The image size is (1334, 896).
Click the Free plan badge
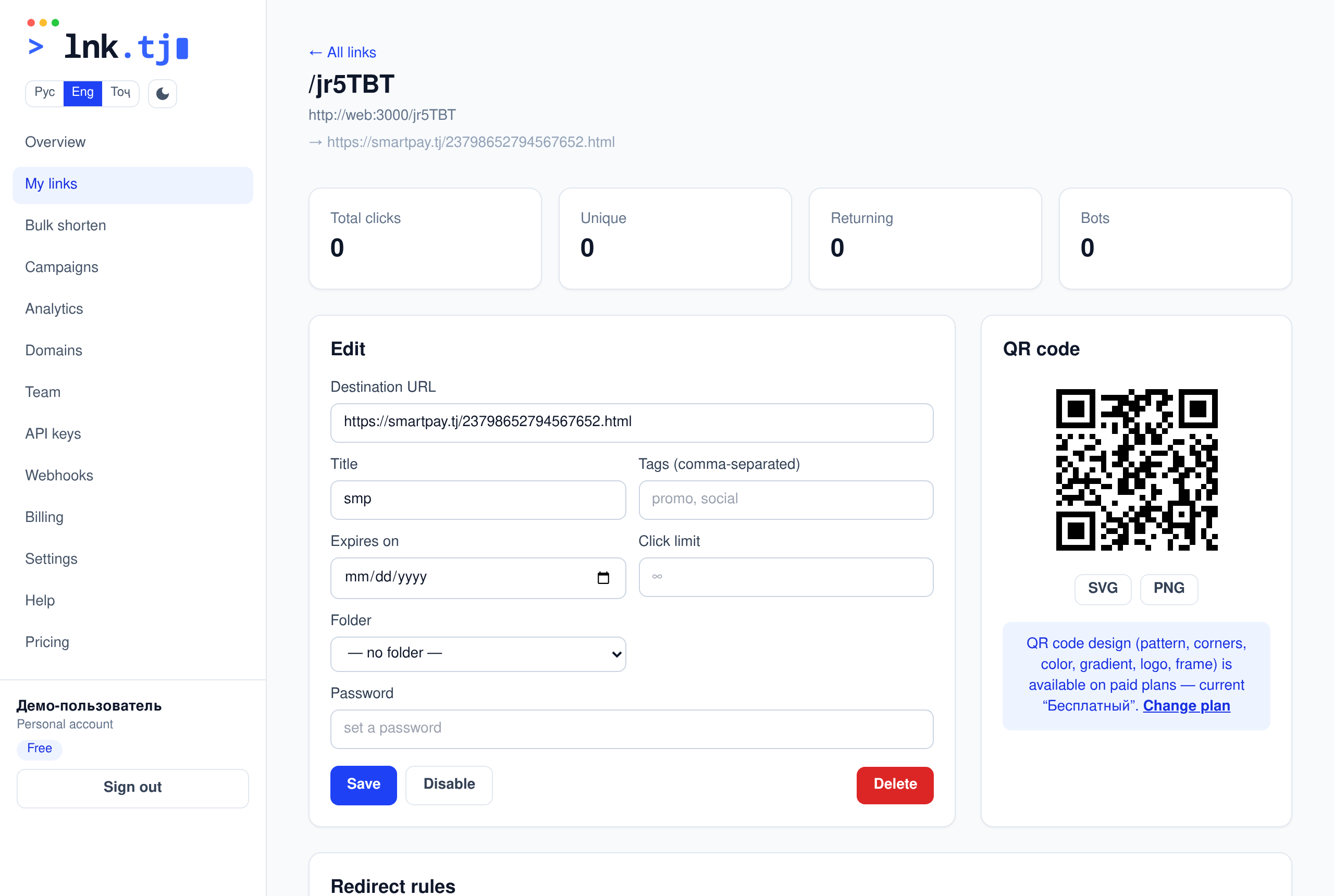click(x=40, y=749)
